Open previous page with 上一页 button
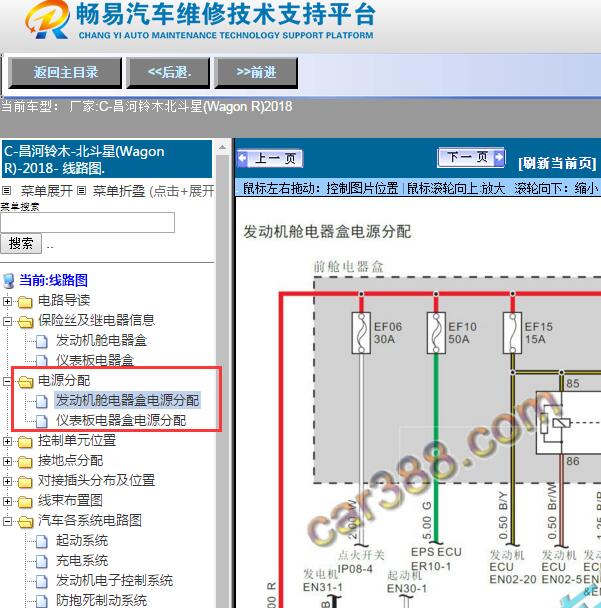This screenshot has height=608, width=601. click(270, 158)
